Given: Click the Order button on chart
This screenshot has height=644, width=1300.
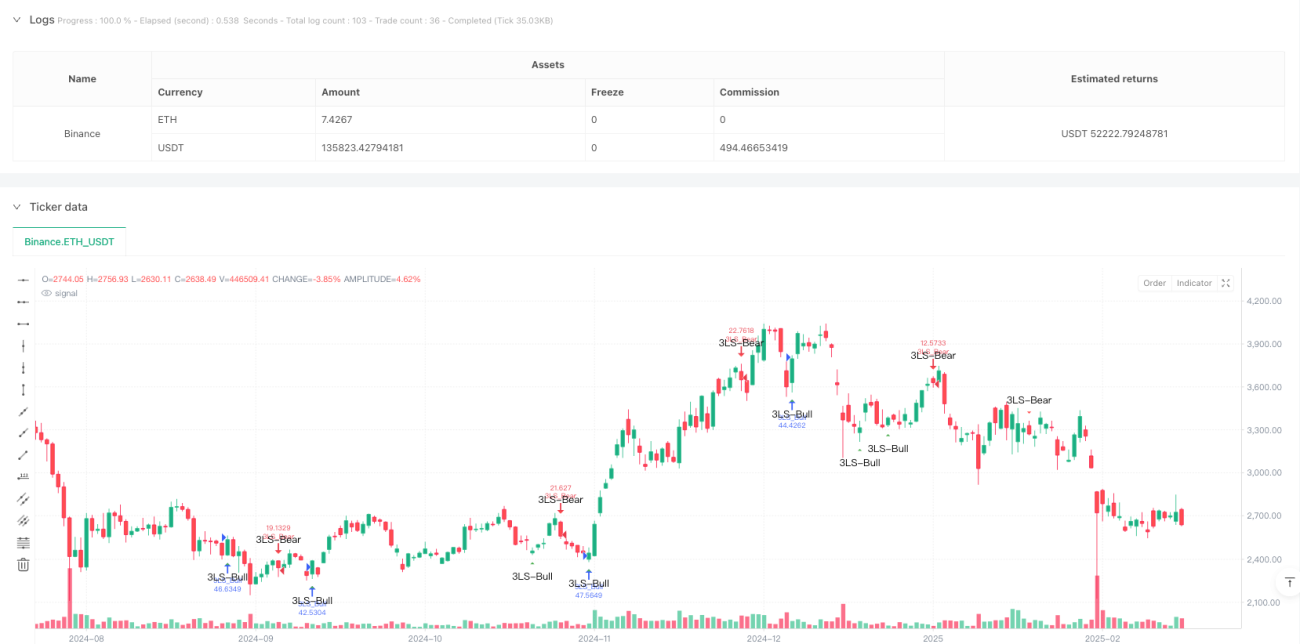Looking at the screenshot, I should pyautogui.click(x=1154, y=283).
